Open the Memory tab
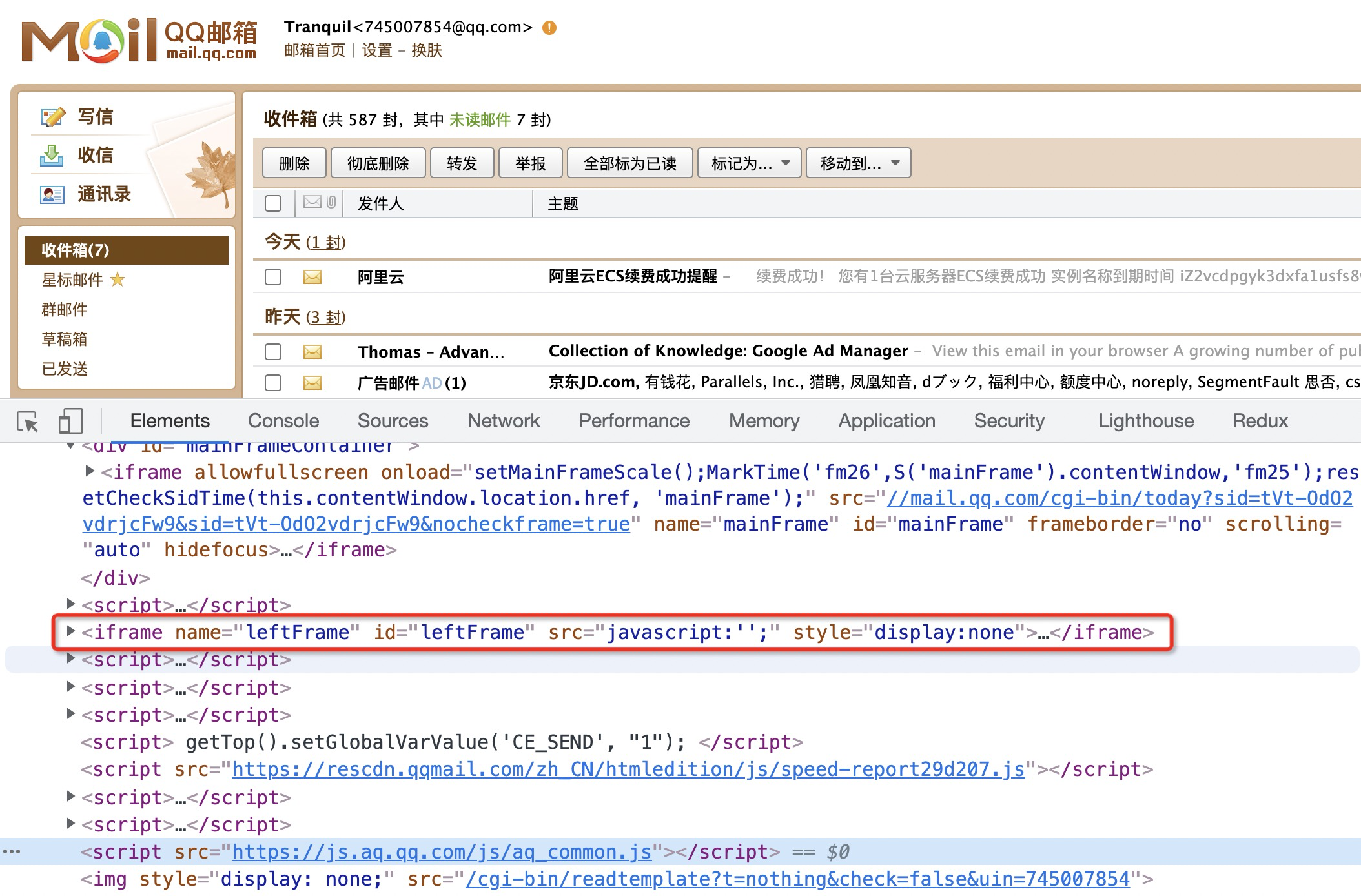 pos(764,421)
